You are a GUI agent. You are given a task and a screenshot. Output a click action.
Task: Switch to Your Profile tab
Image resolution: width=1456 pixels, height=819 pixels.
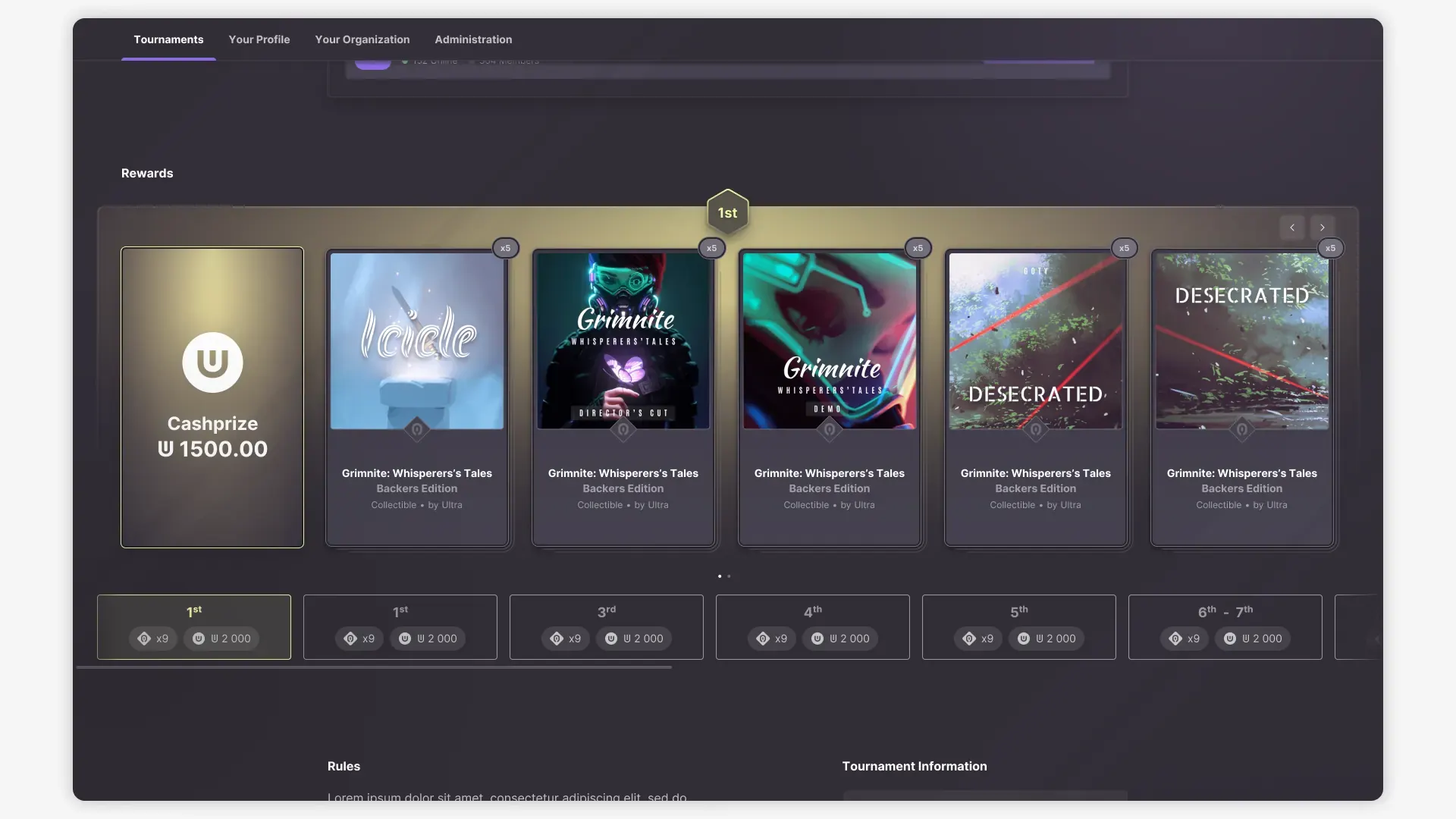tap(259, 39)
